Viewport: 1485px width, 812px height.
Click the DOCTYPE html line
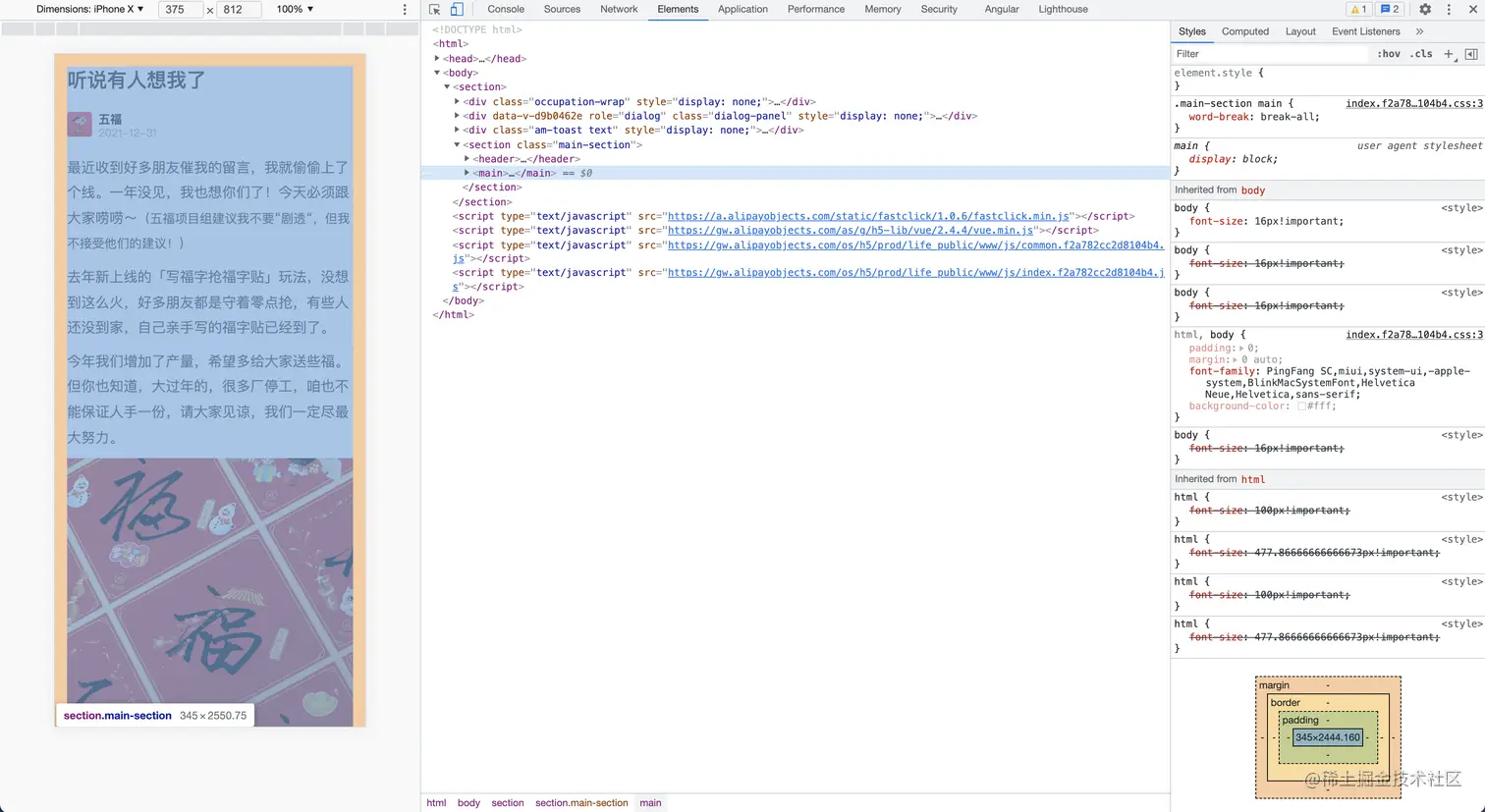[477, 29]
